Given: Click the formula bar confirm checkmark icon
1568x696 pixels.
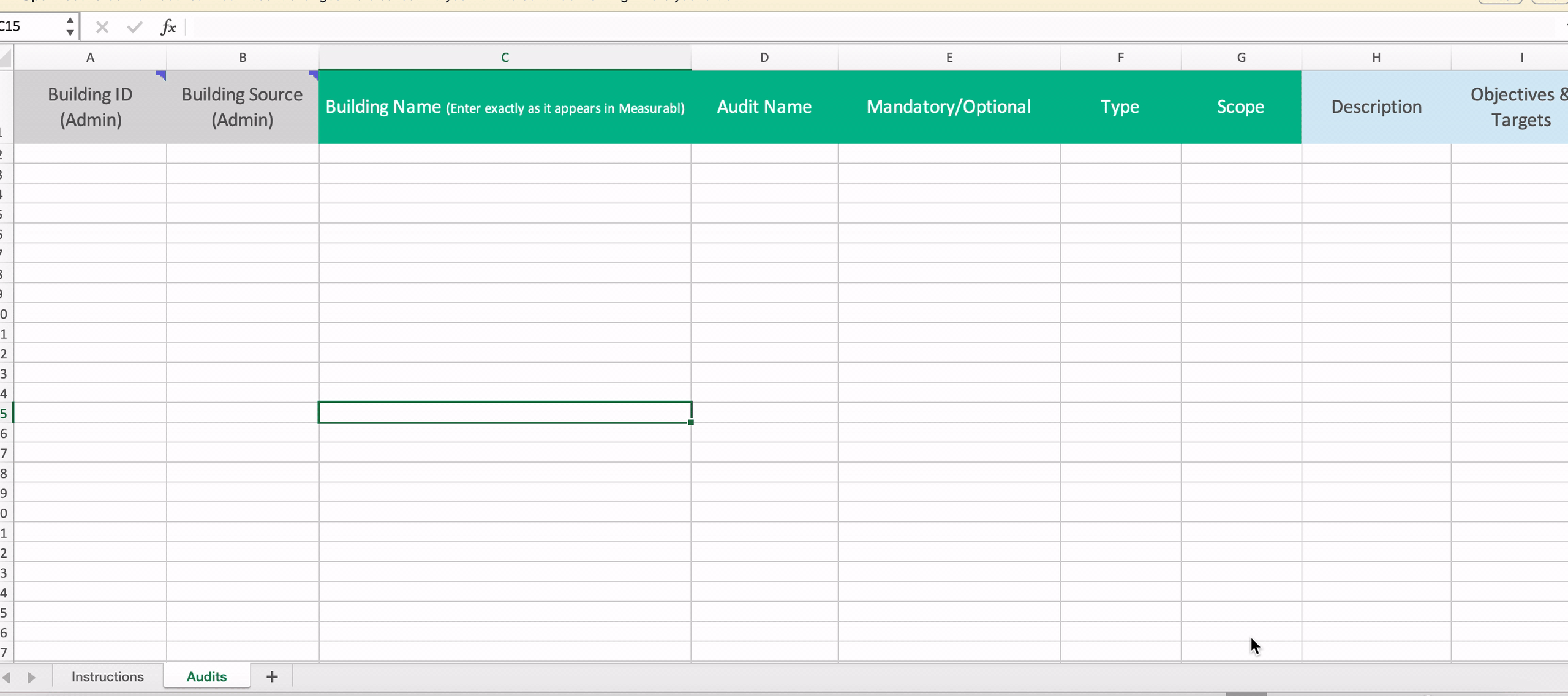Looking at the screenshot, I should point(135,27).
